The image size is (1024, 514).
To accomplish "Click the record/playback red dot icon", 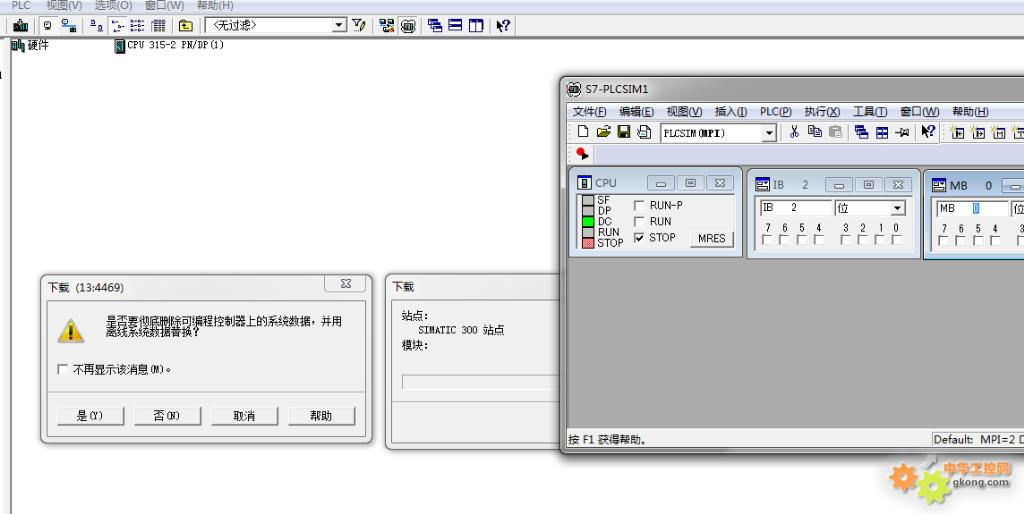I will (582, 154).
